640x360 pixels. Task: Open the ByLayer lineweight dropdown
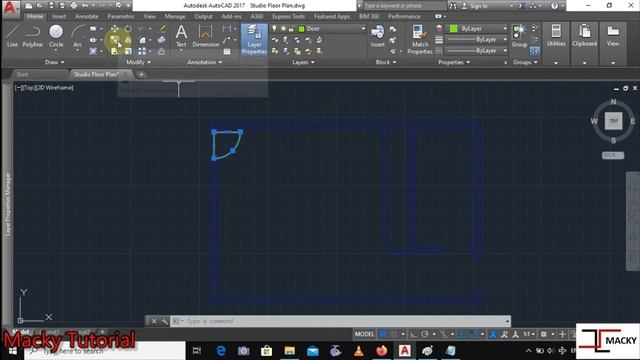pos(505,40)
